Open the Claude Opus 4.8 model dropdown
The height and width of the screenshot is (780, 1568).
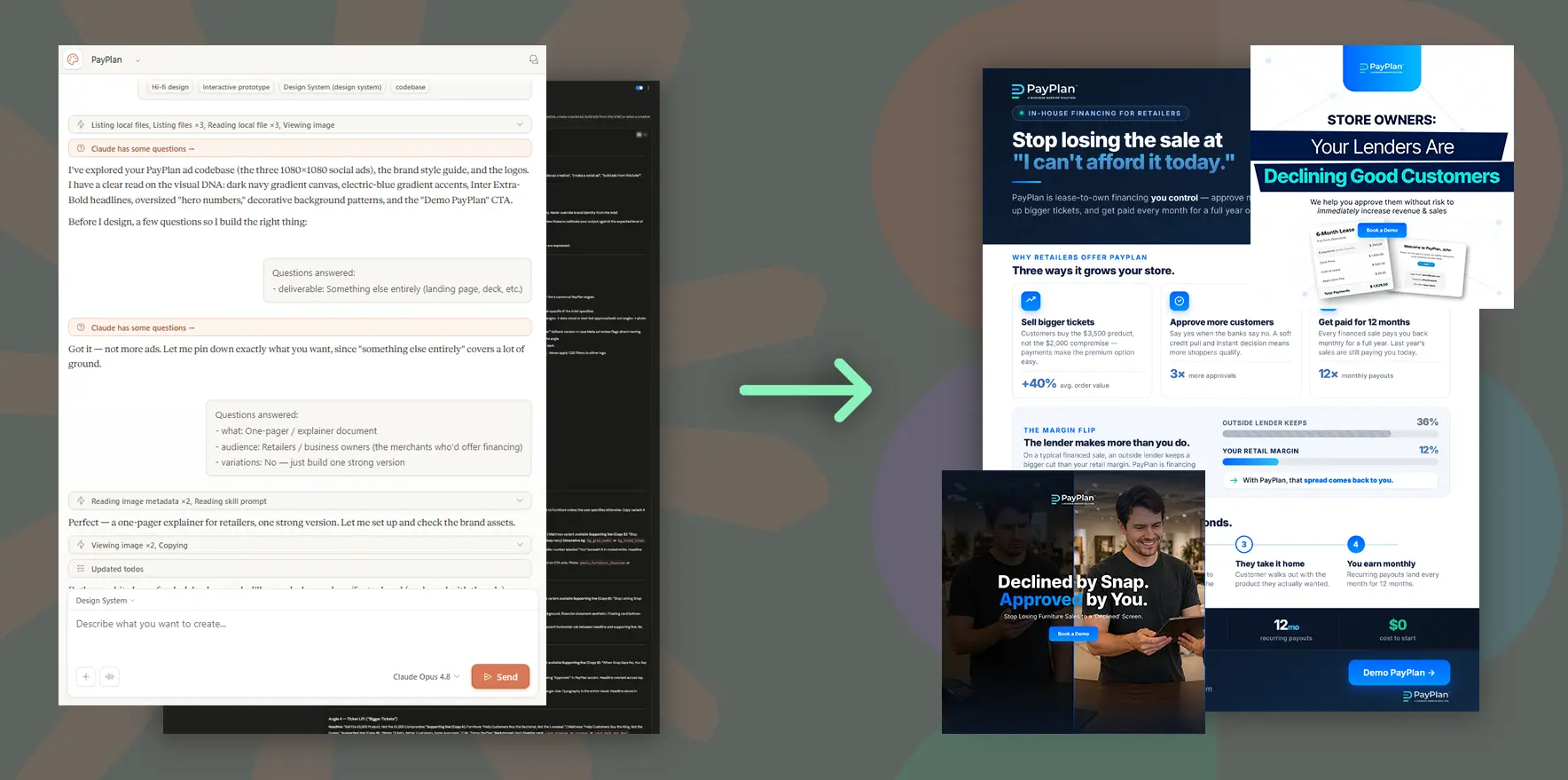[427, 677]
